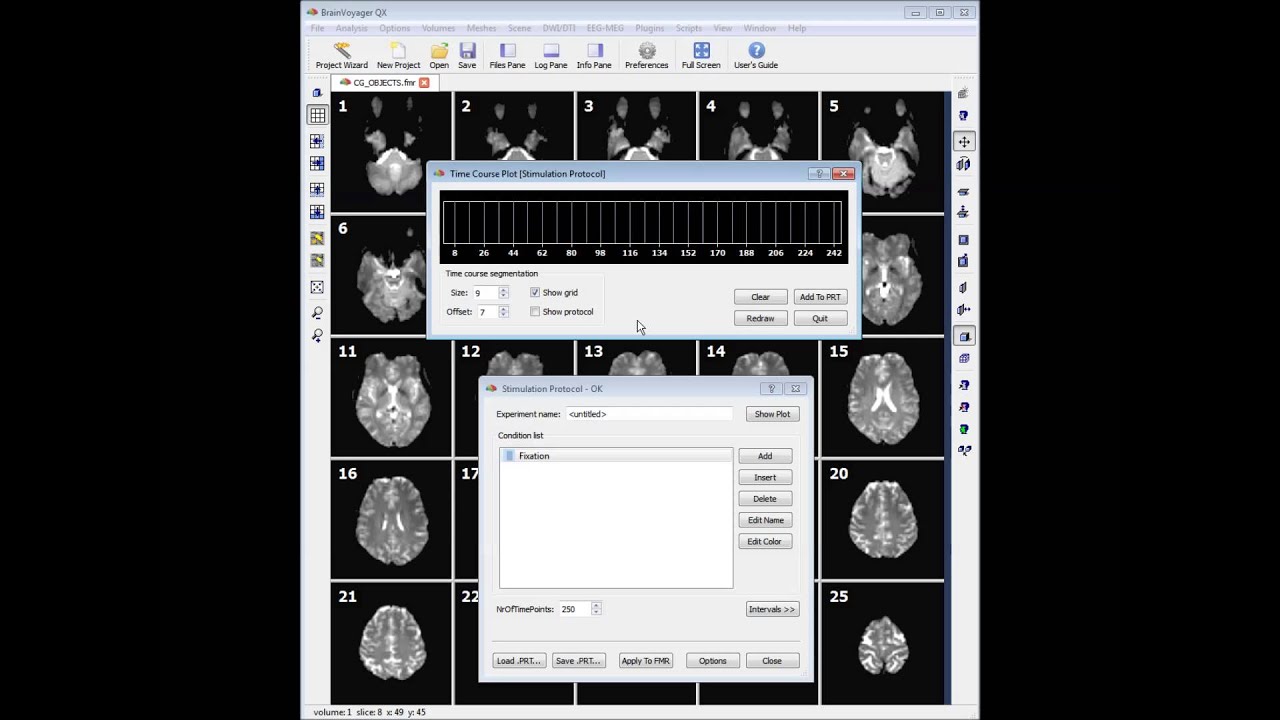Close the CG_OBJECTS.fmr tab via its X
Viewport: 1280px width, 720px height.
point(424,83)
